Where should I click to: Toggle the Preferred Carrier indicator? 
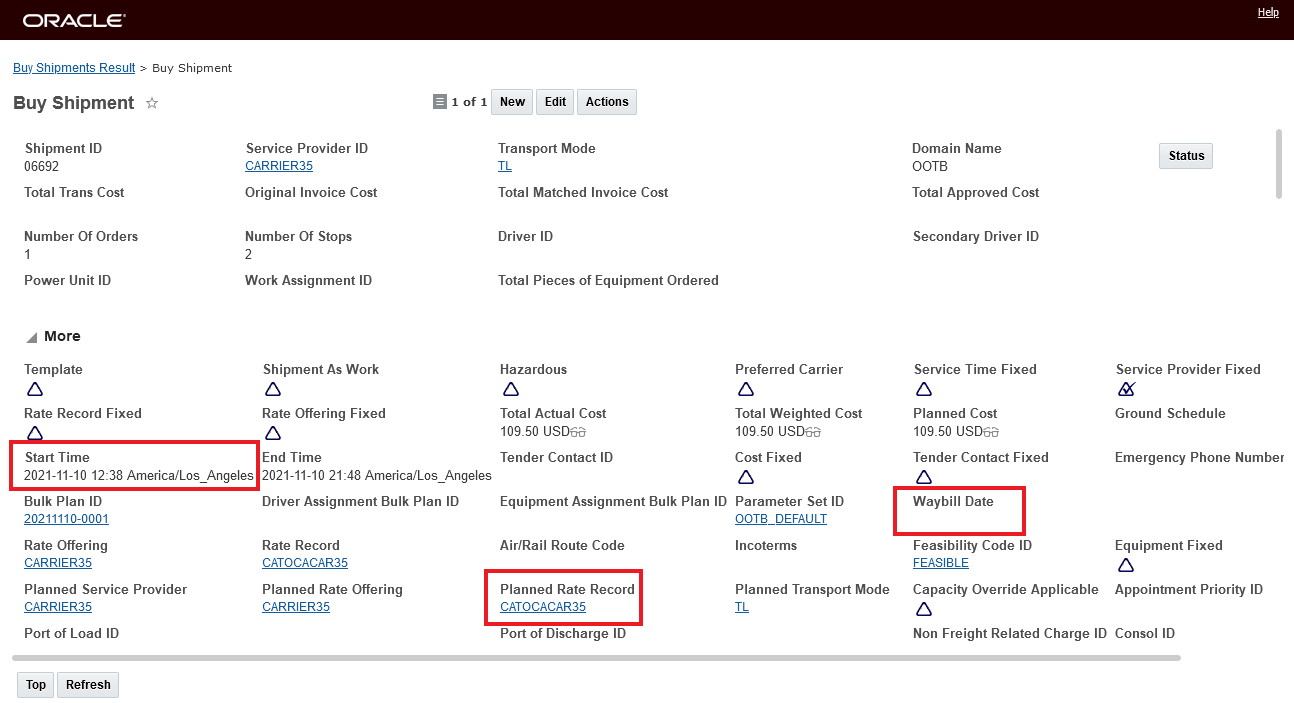pos(745,389)
